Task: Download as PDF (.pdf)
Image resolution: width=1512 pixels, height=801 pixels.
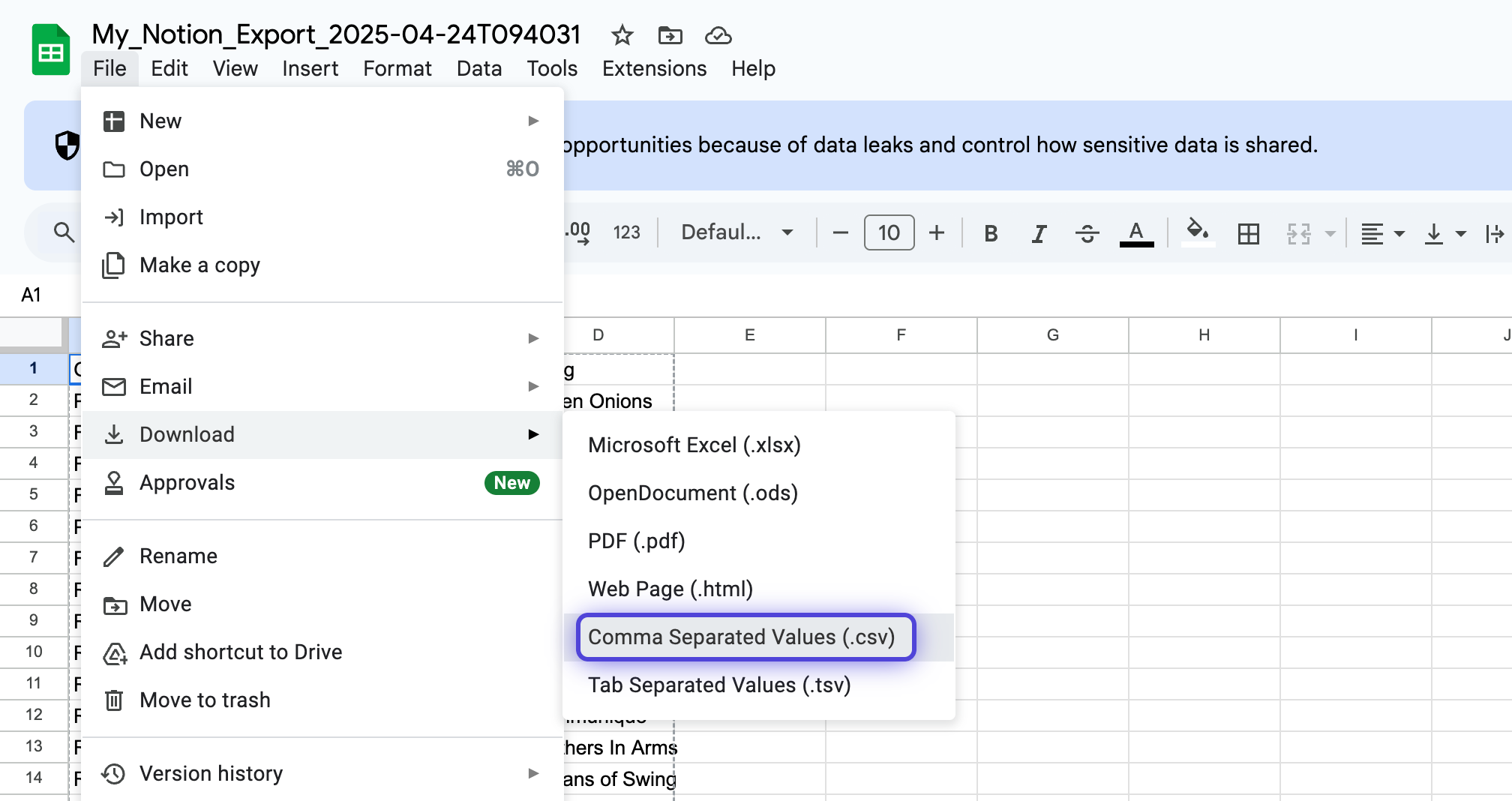Action: [x=759, y=541]
